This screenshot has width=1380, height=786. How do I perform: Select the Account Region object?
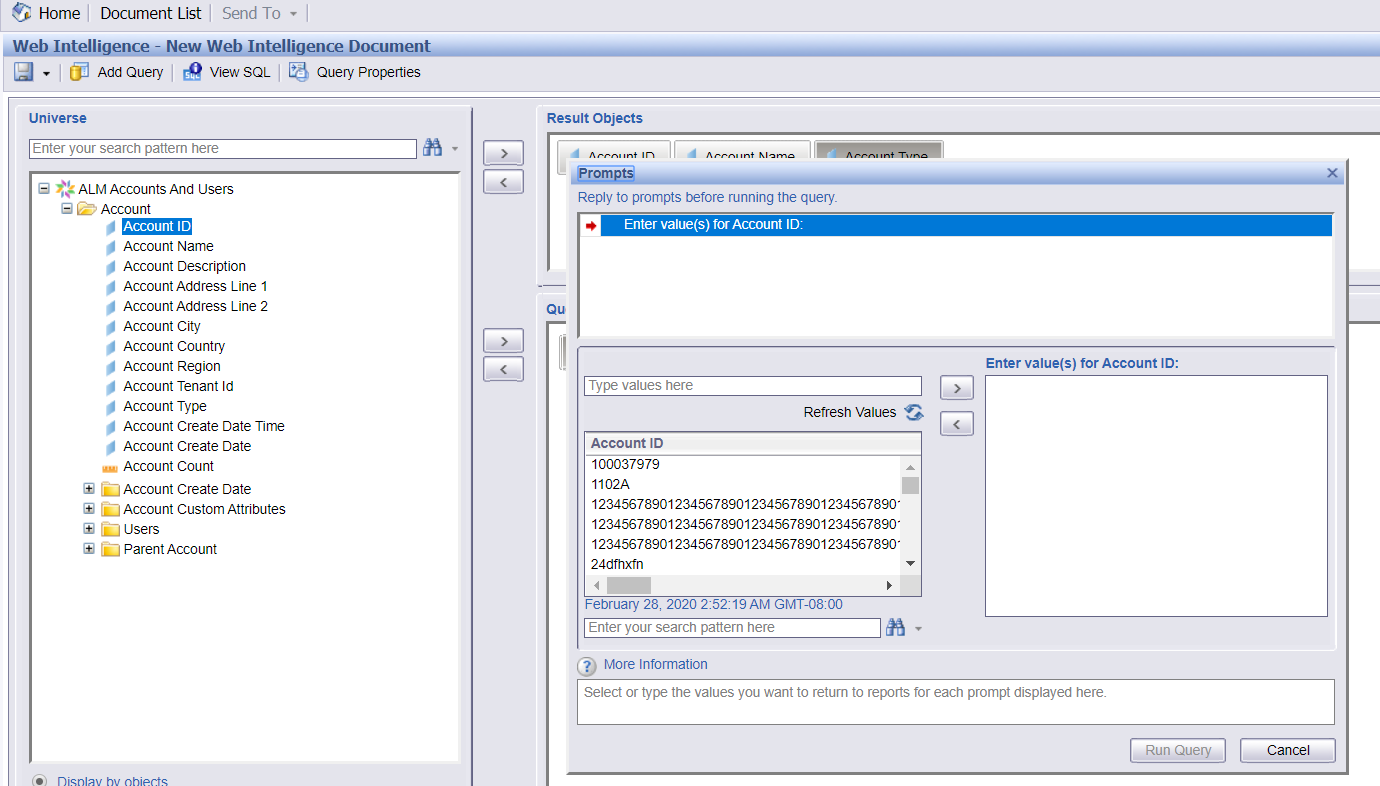pyautogui.click(x=172, y=366)
